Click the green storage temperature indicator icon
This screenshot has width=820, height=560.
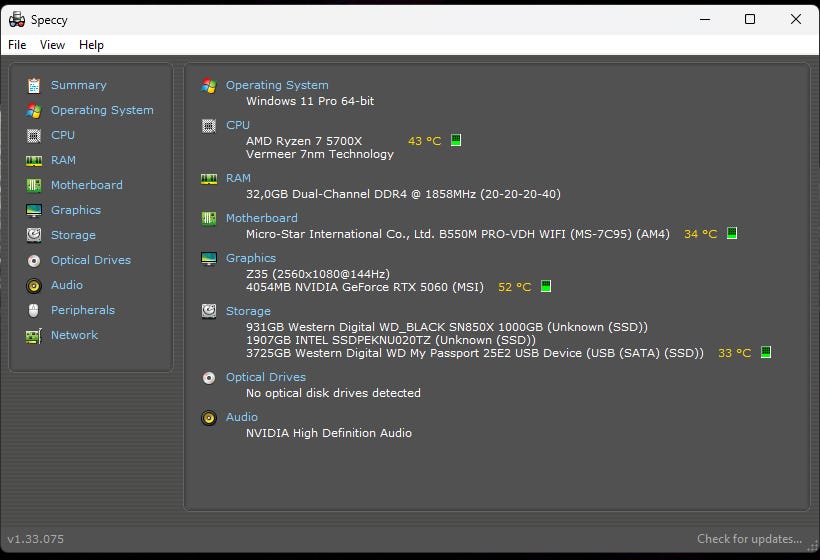[766, 352]
